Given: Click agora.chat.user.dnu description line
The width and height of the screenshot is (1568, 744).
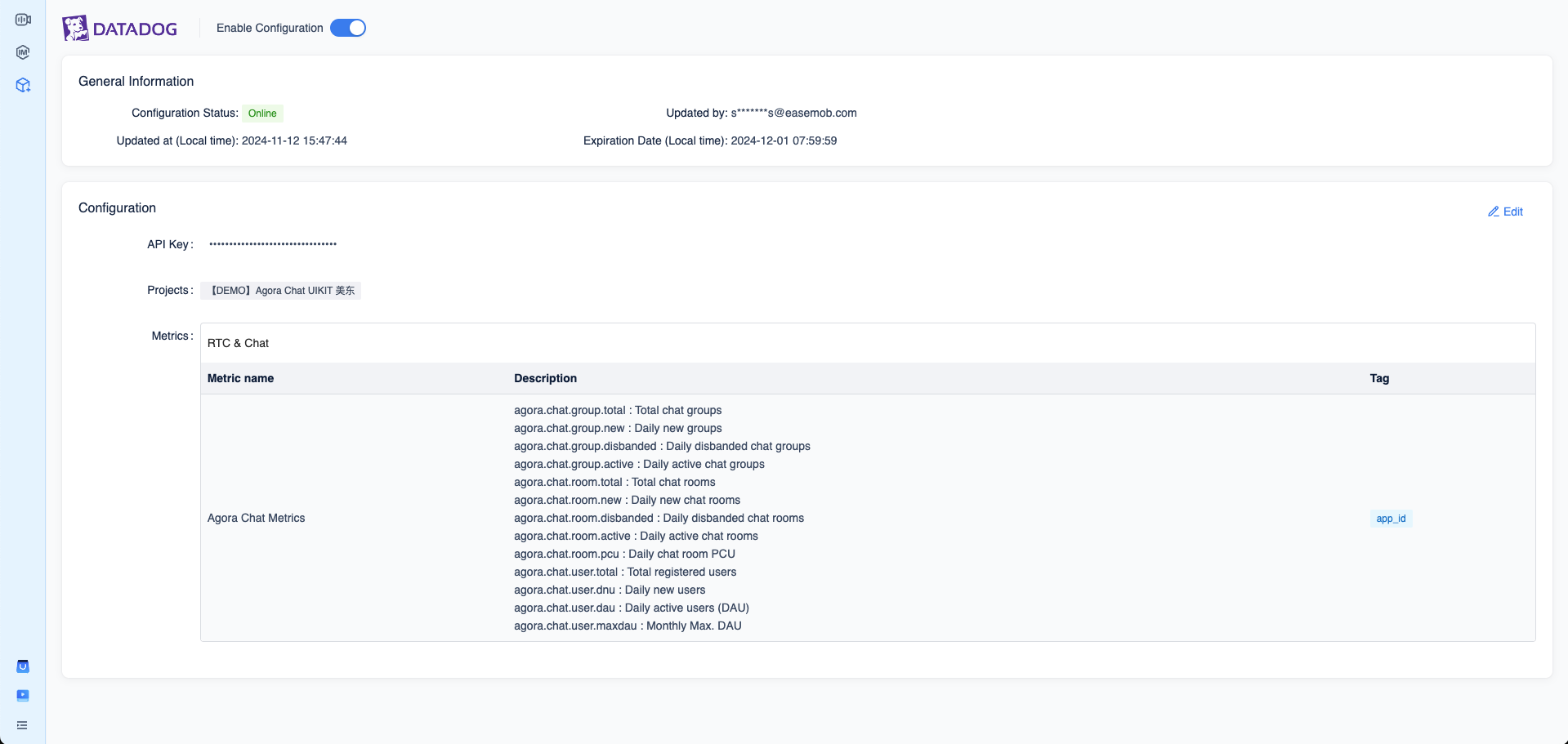Looking at the screenshot, I should point(610,590).
